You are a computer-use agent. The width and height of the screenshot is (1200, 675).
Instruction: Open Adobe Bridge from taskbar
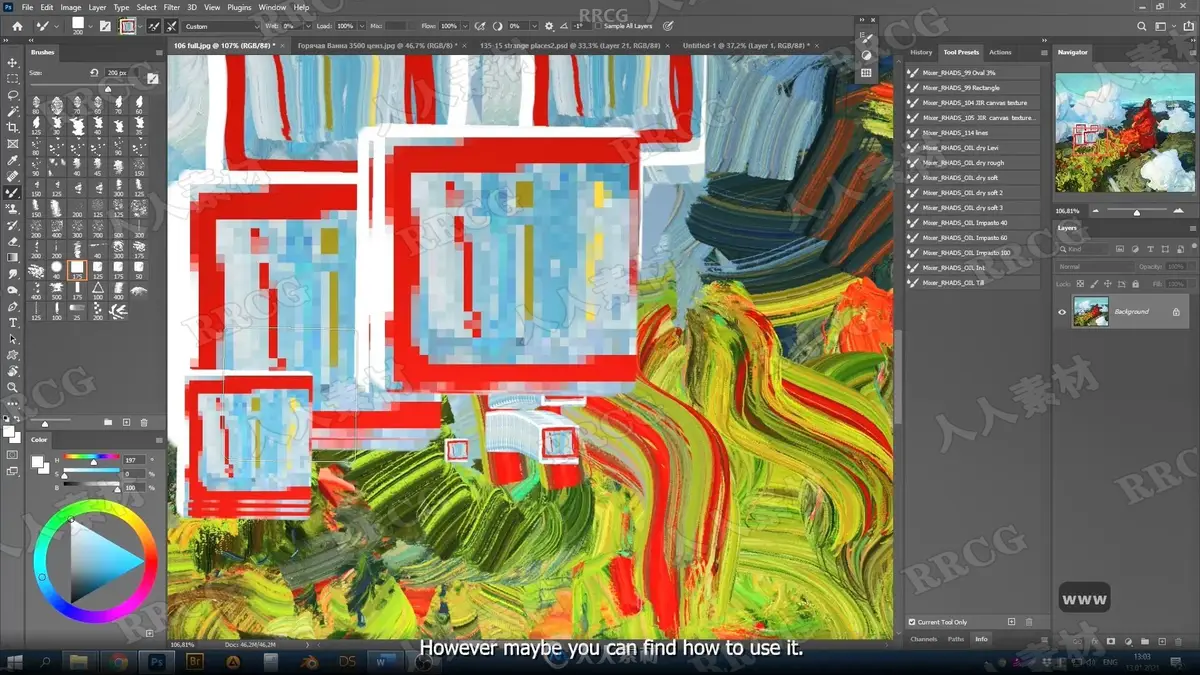pos(195,661)
